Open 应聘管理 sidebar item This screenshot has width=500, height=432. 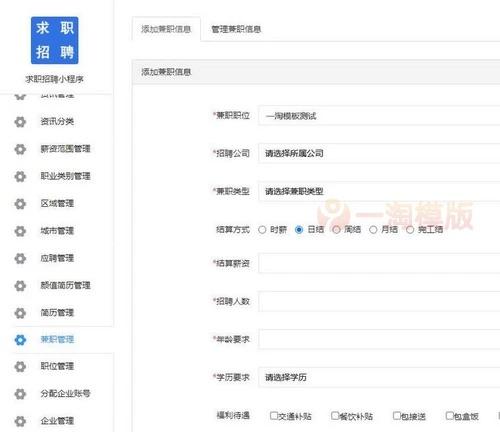(57, 258)
